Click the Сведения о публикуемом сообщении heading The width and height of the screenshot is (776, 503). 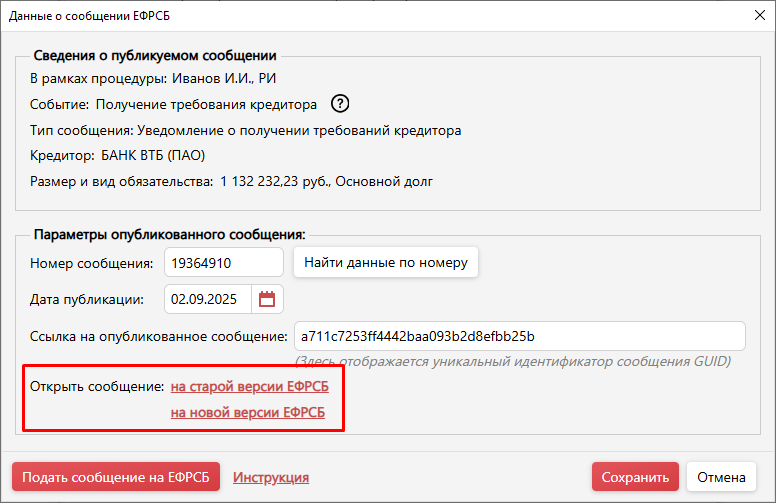tap(155, 56)
